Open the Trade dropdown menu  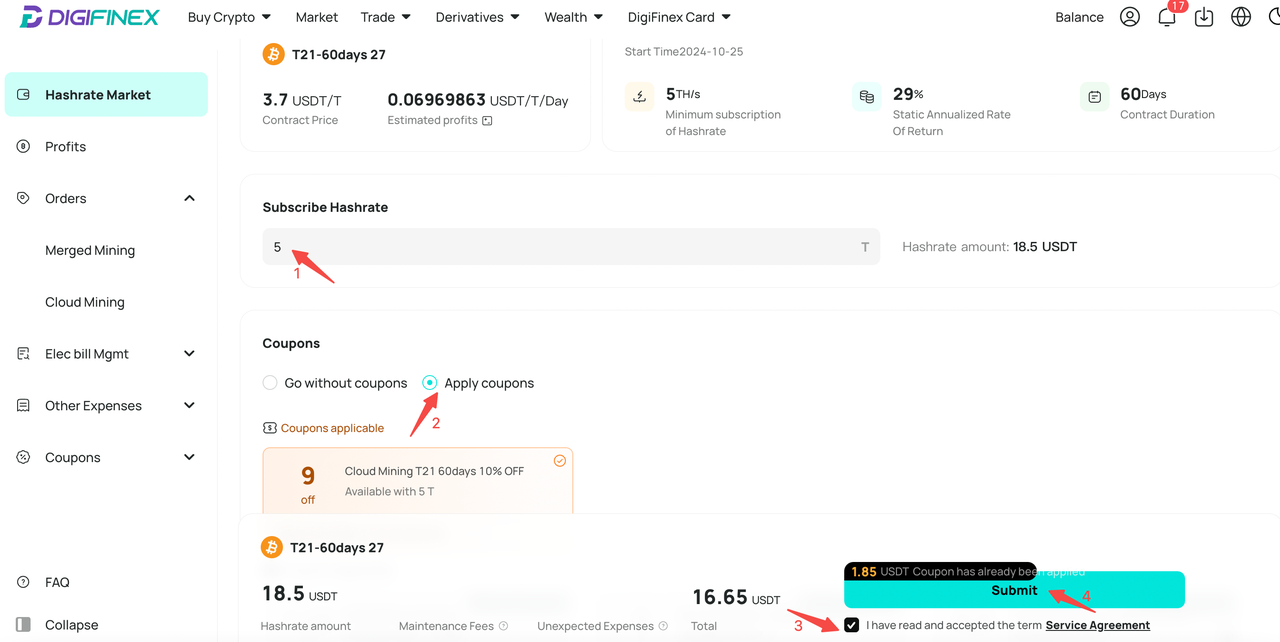pos(385,17)
